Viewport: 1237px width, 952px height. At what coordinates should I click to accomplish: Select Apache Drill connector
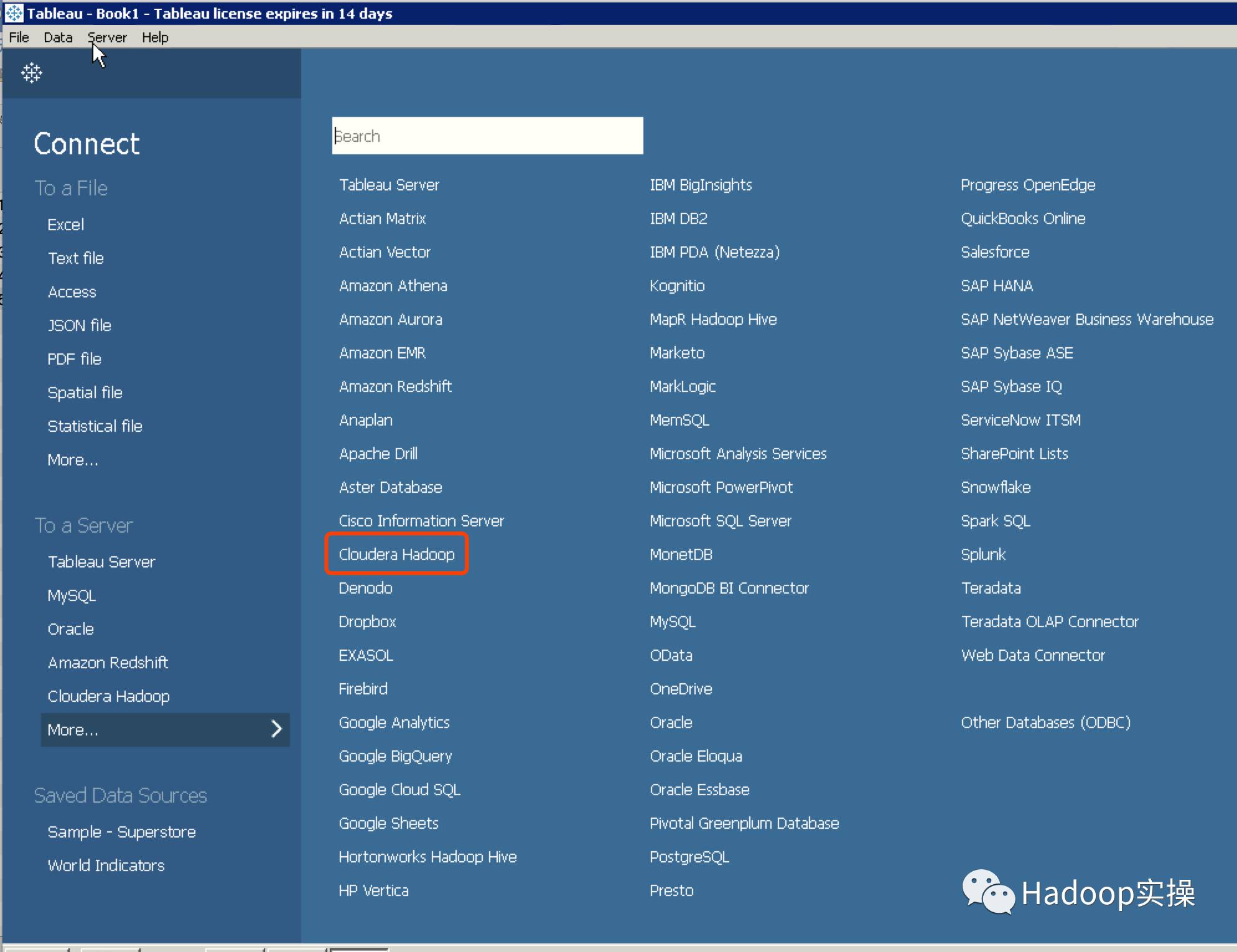pyautogui.click(x=378, y=454)
